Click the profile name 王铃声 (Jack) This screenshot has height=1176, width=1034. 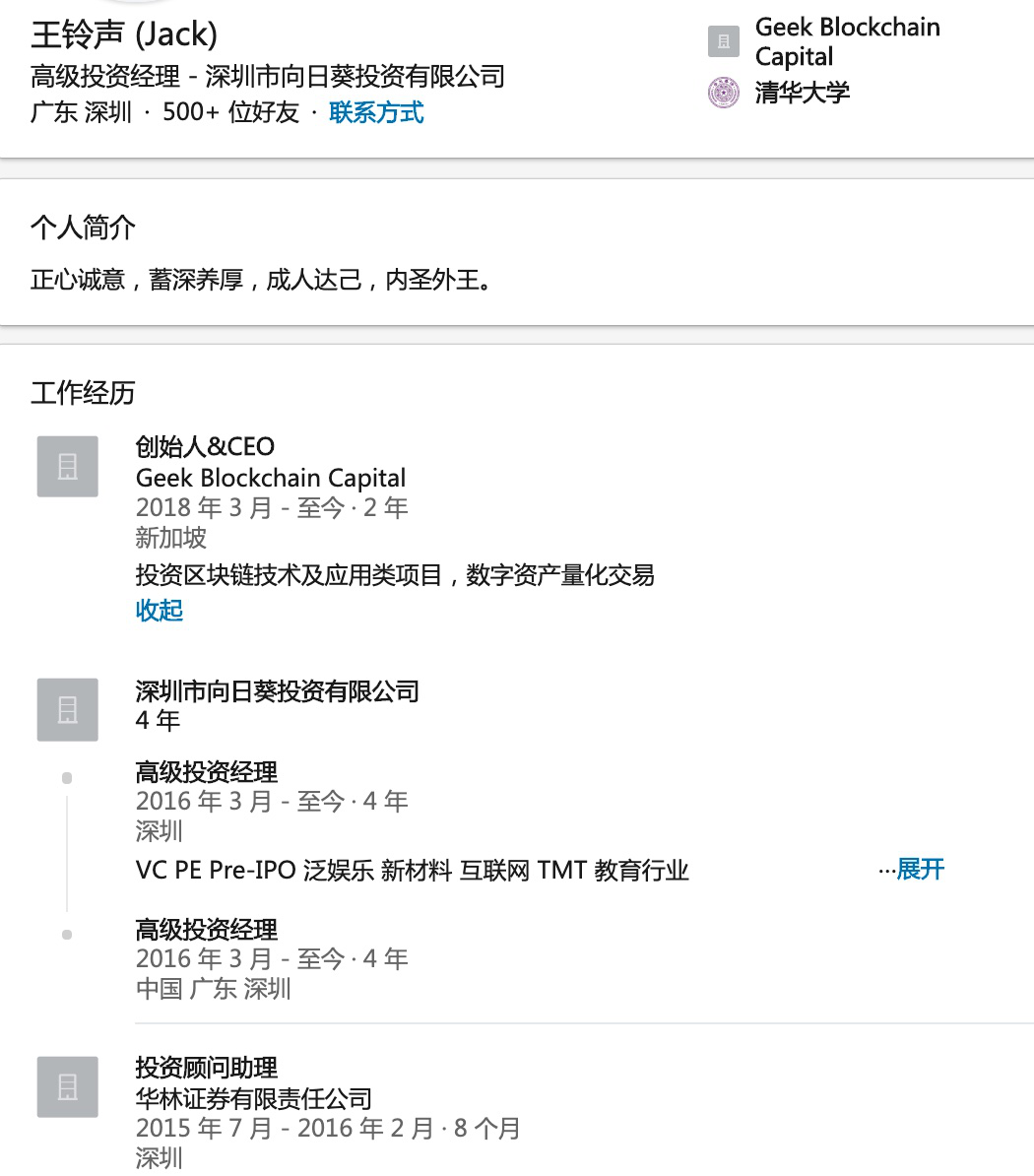coord(124,34)
